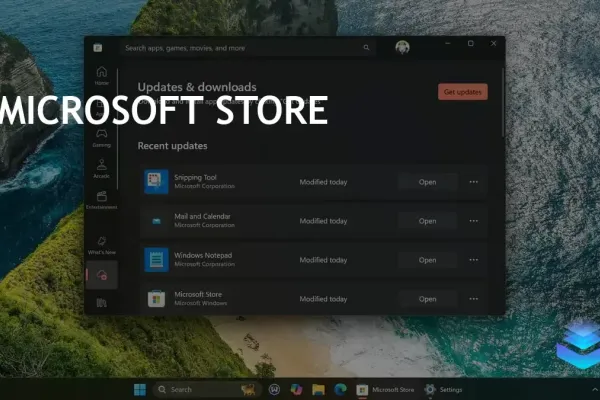The image size is (600, 400).
Task: Select the Downloads cloud icon in the sidebar
Action: point(102,275)
